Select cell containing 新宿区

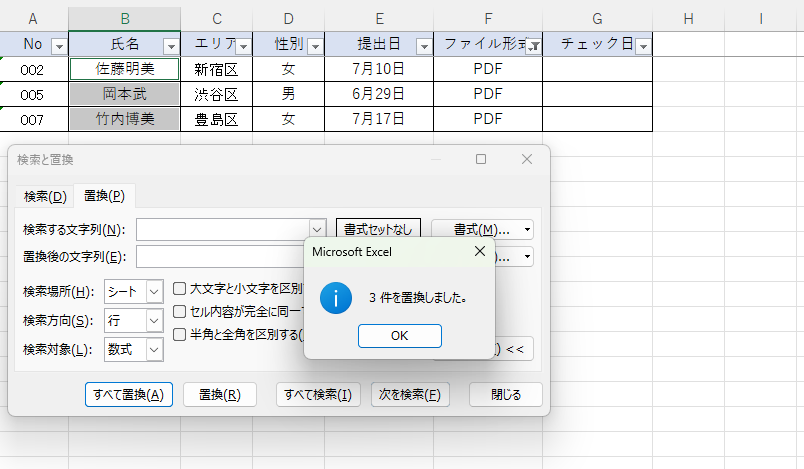click(x=217, y=69)
